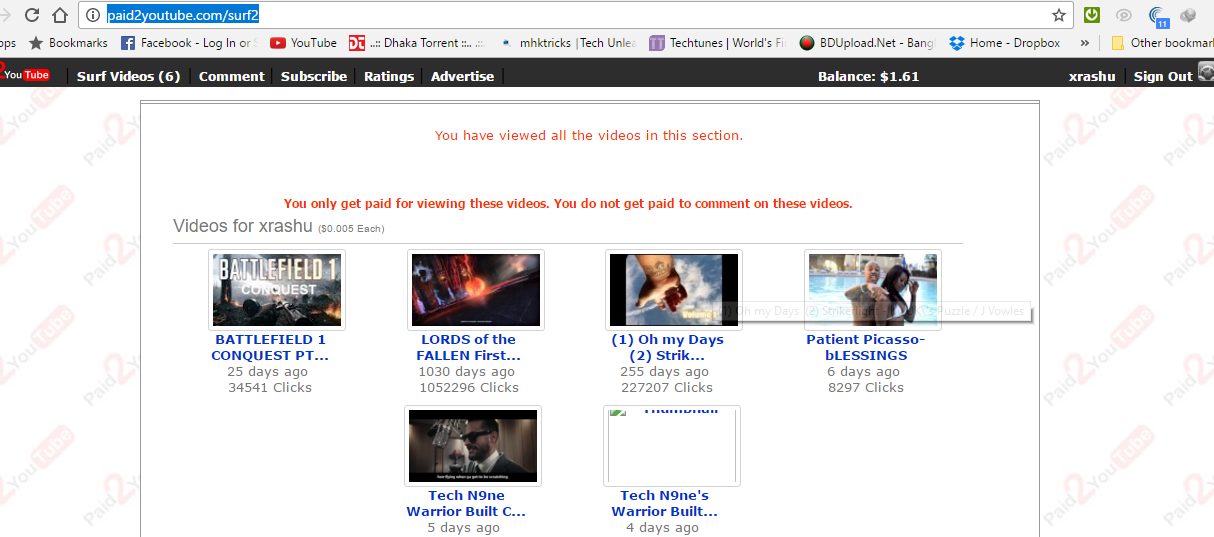The height and width of the screenshot is (537, 1214).
Task: Bookmark this page with the star icon
Action: coord(1058,15)
